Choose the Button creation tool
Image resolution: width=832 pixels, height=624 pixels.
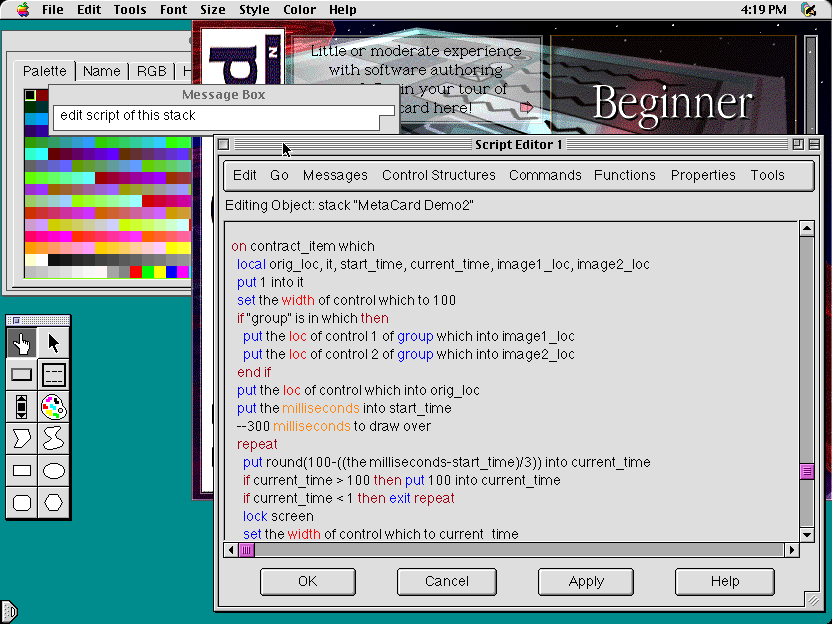click(x=22, y=375)
